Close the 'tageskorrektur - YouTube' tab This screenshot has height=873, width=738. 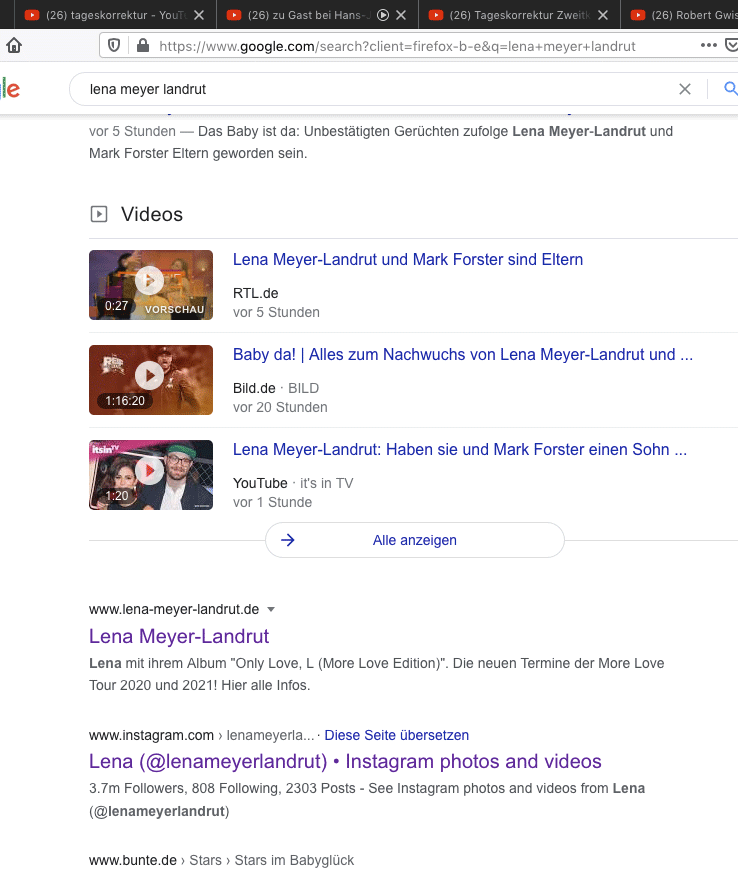[199, 15]
